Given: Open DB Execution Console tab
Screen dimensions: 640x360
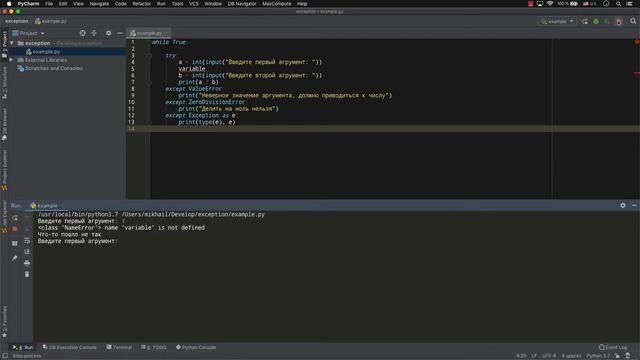Looking at the screenshot, I should click(69, 347).
